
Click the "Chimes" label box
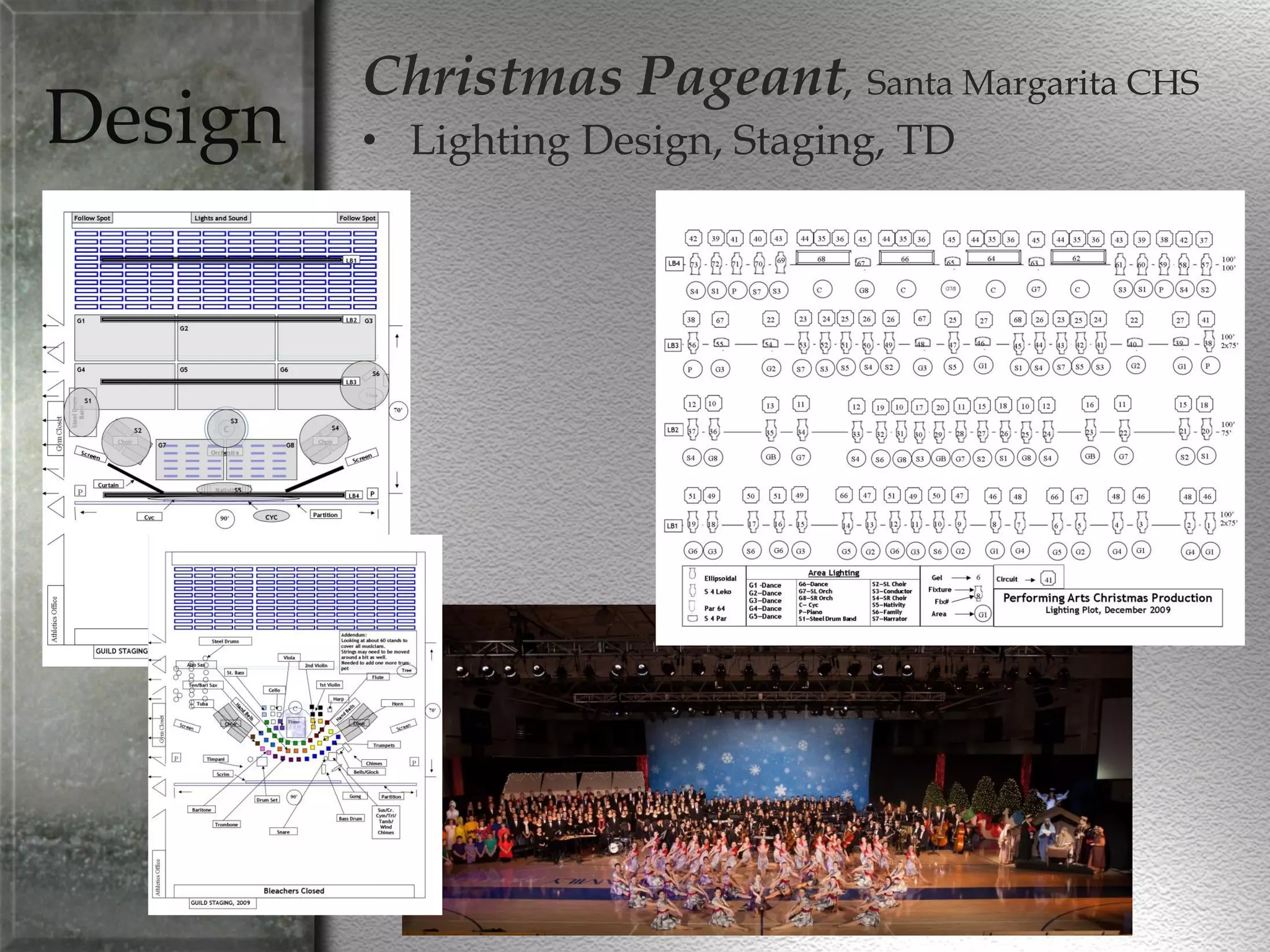374,764
